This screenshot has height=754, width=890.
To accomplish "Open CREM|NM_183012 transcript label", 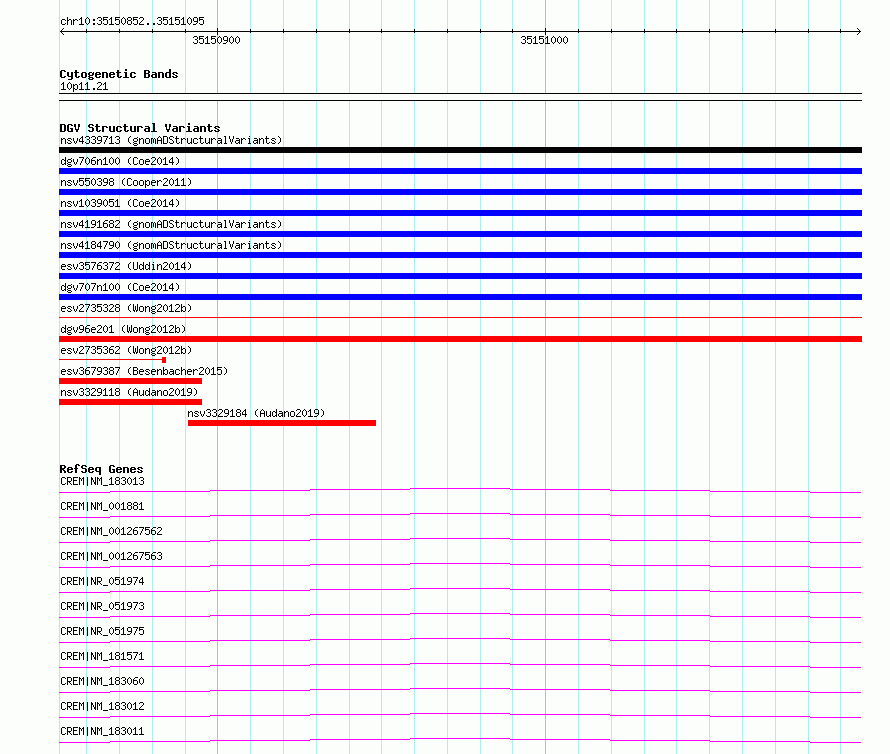I will [x=102, y=706].
